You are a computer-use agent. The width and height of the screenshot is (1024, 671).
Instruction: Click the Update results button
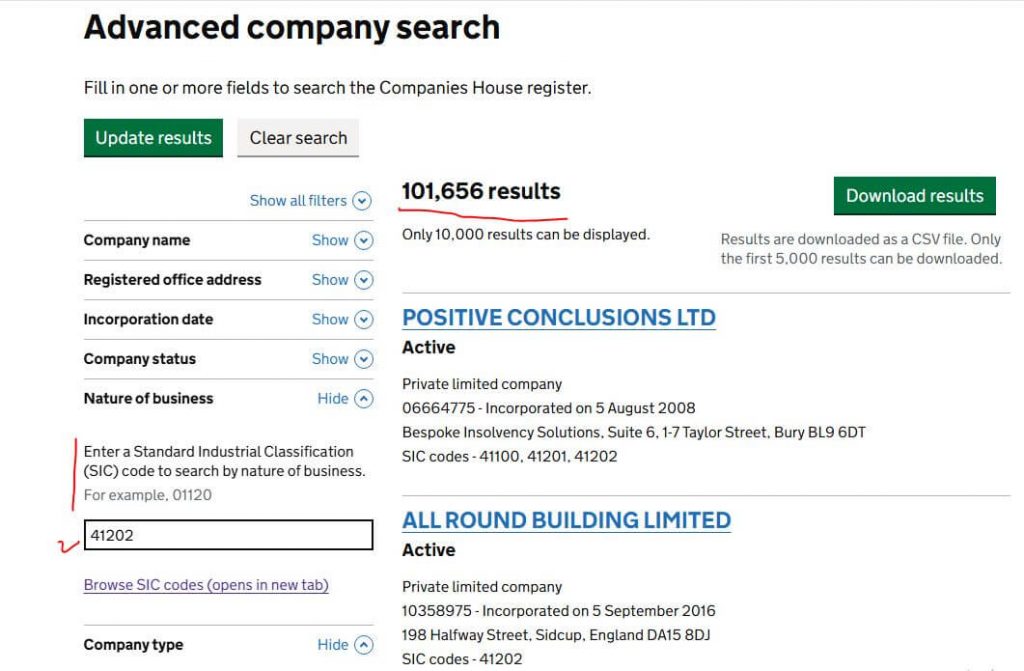153,138
